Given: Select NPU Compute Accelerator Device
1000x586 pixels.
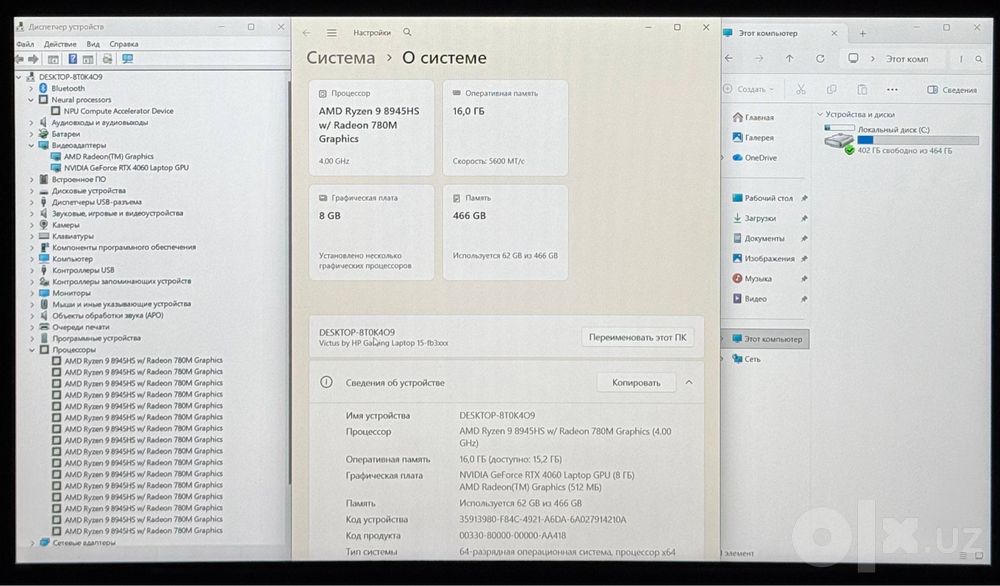Looking at the screenshot, I should (119, 111).
